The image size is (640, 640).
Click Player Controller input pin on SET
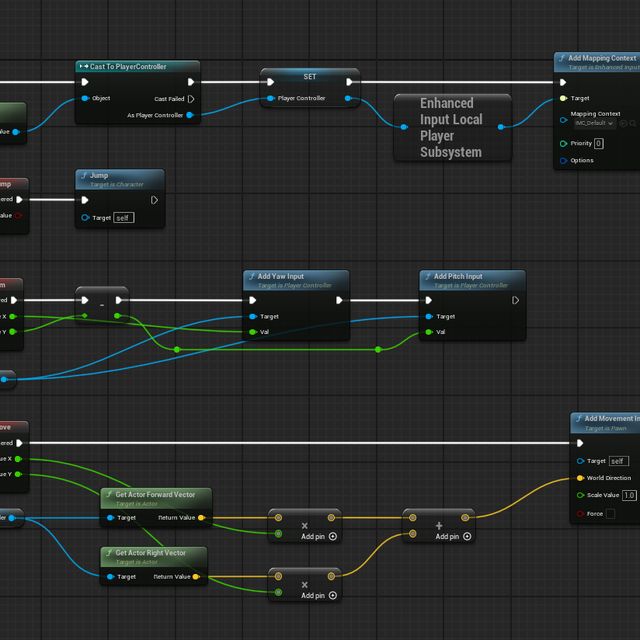coord(270,98)
